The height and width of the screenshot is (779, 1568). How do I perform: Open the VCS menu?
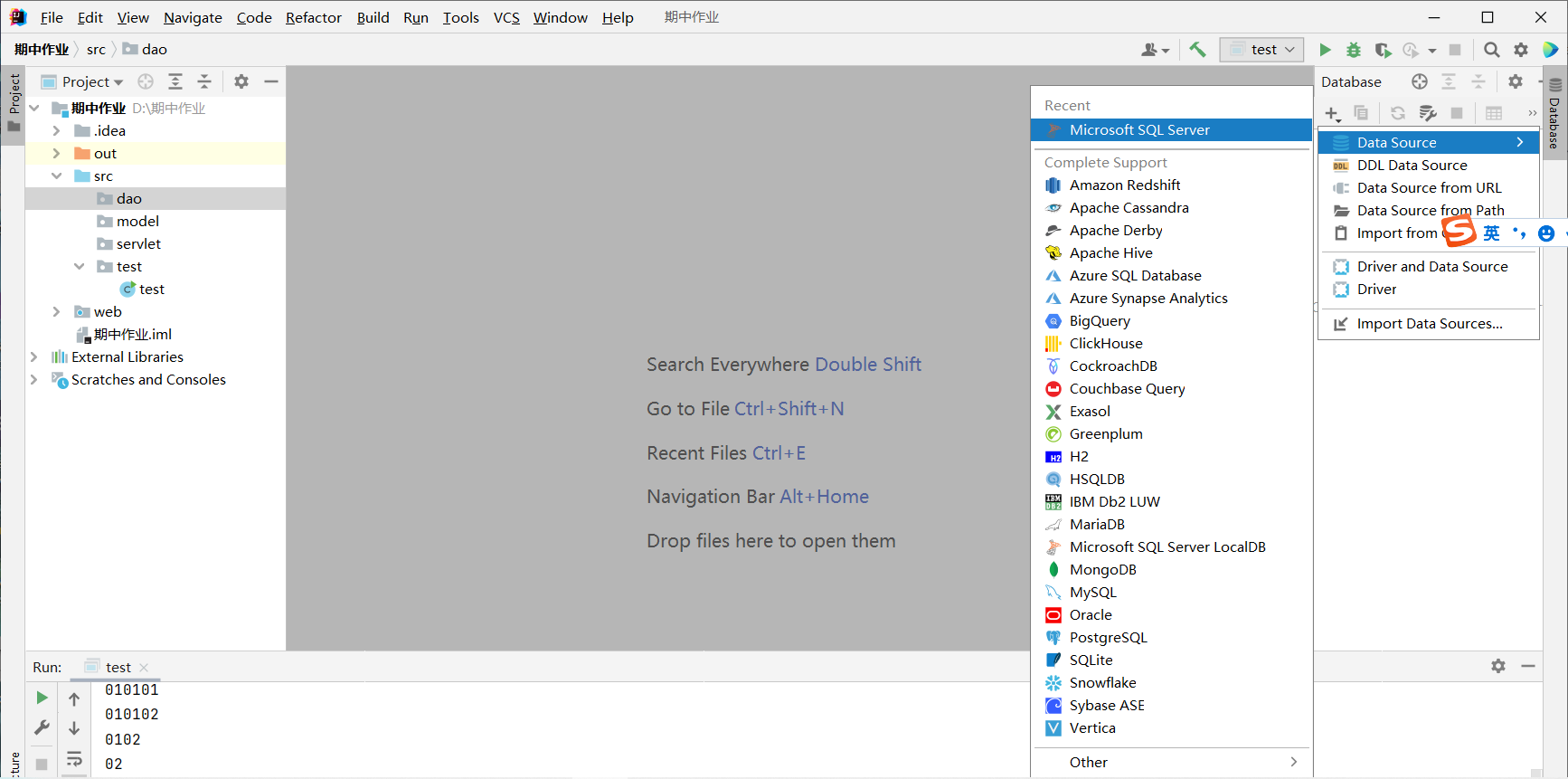click(x=506, y=17)
